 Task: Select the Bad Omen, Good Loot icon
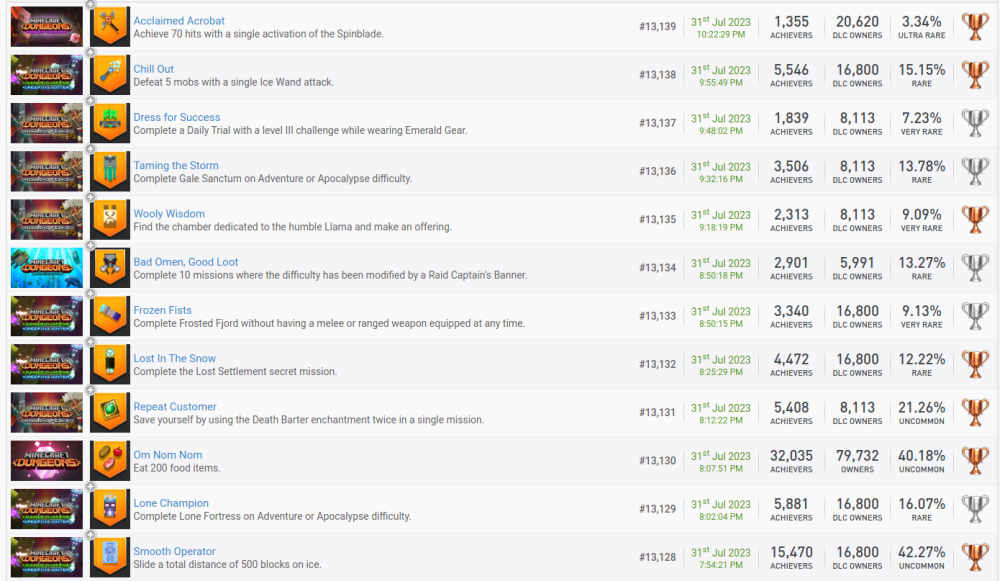click(110, 268)
